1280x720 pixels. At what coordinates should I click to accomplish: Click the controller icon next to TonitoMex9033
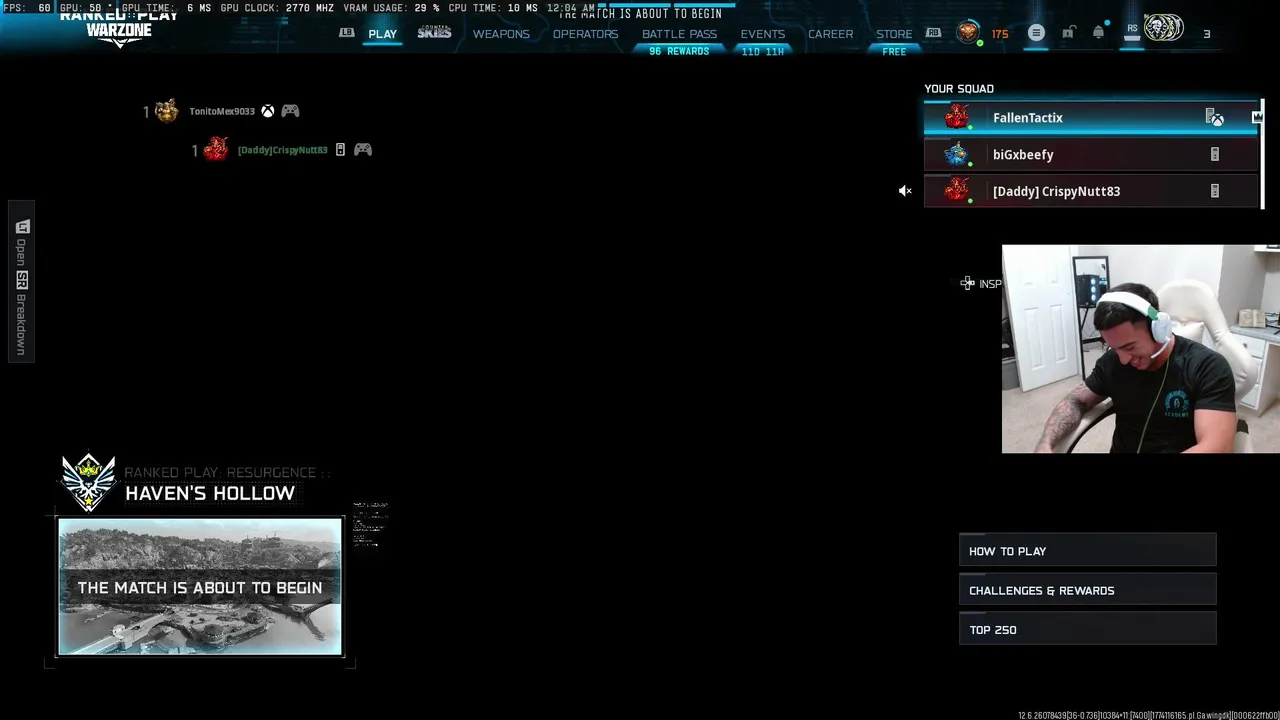pyautogui.click(x=290, y=111)
